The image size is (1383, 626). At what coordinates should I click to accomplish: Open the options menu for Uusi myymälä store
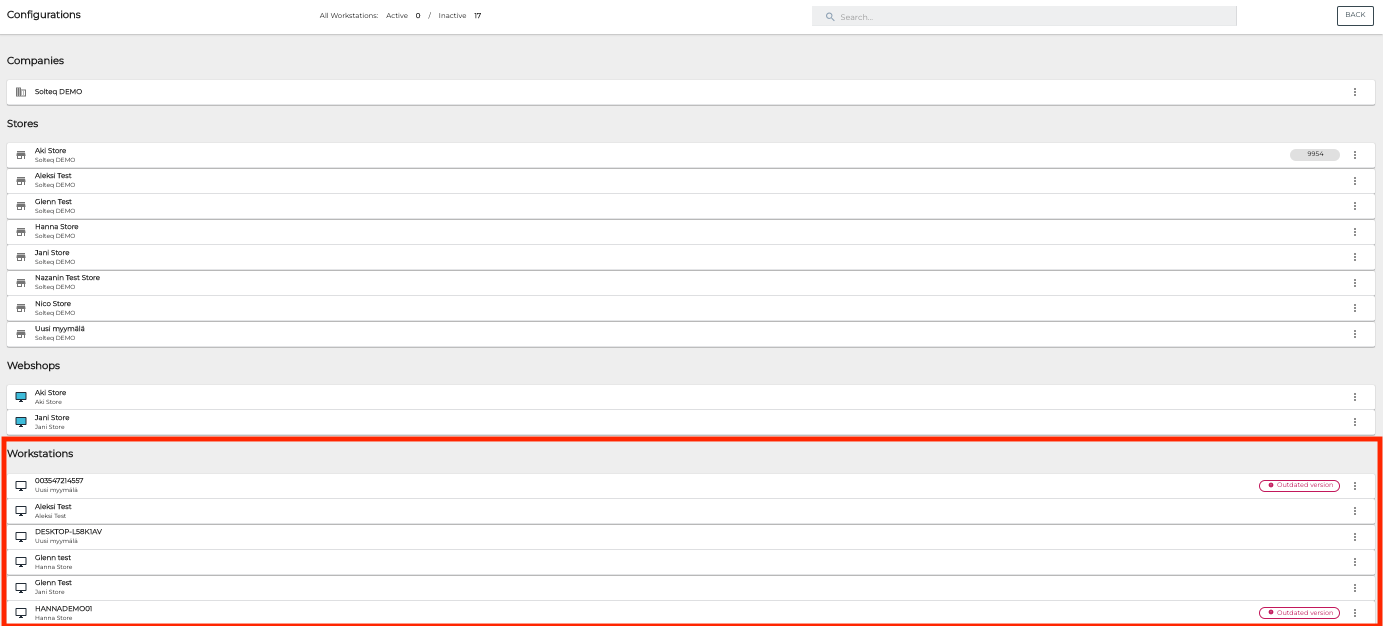(x=1355, y=334)
